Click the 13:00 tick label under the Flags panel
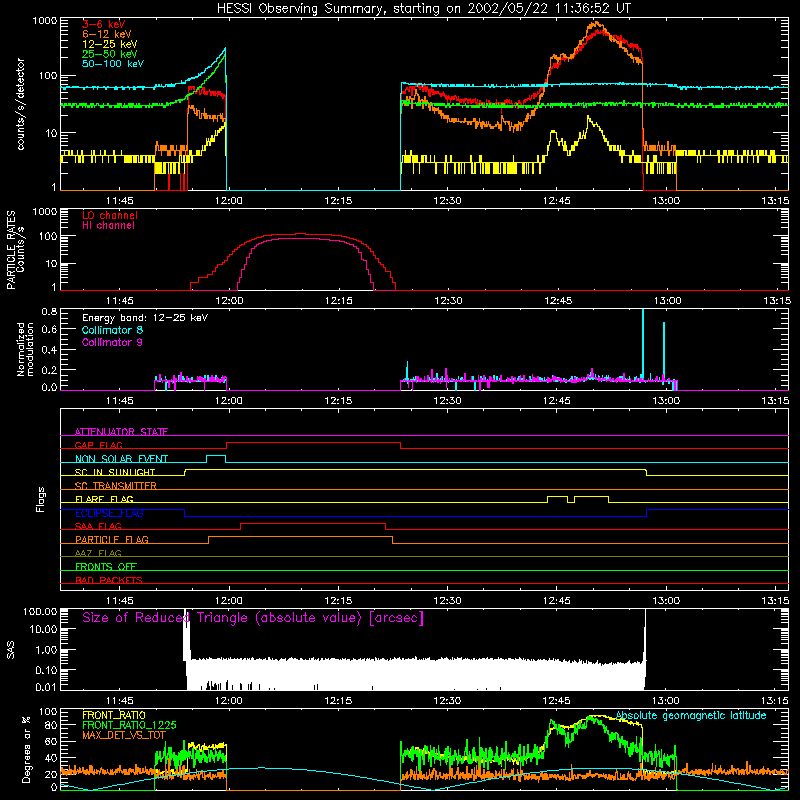800x800 pixels. (666, 601)
